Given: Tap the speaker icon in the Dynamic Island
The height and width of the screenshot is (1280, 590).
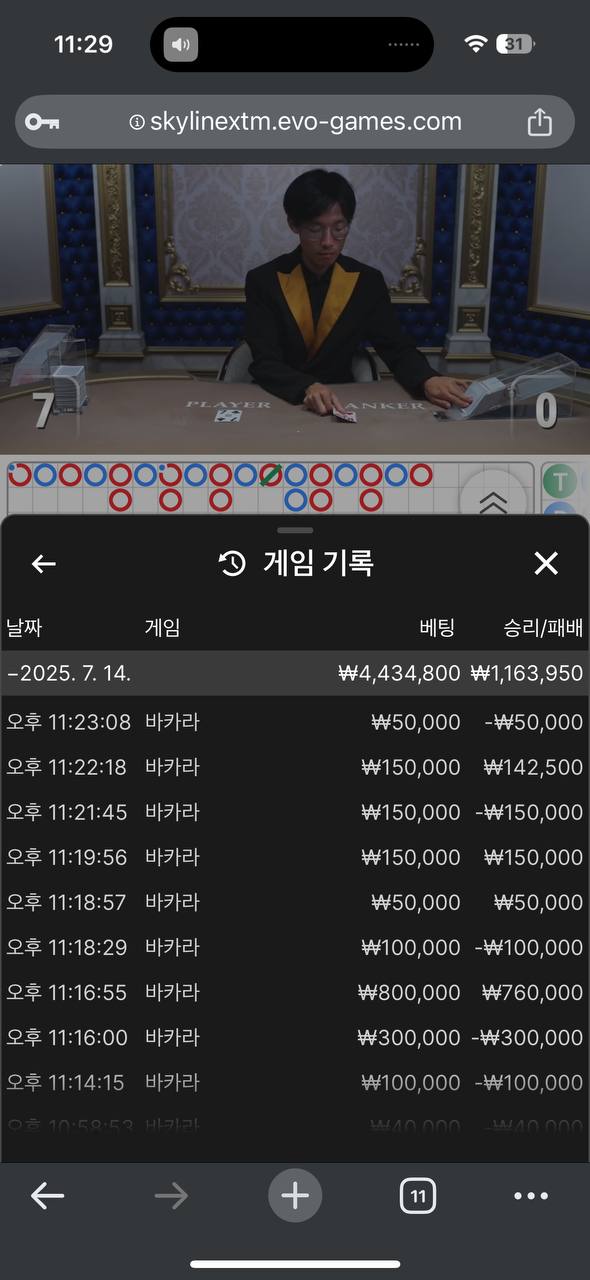Looking at the screenshot, I should click(181, 44).
